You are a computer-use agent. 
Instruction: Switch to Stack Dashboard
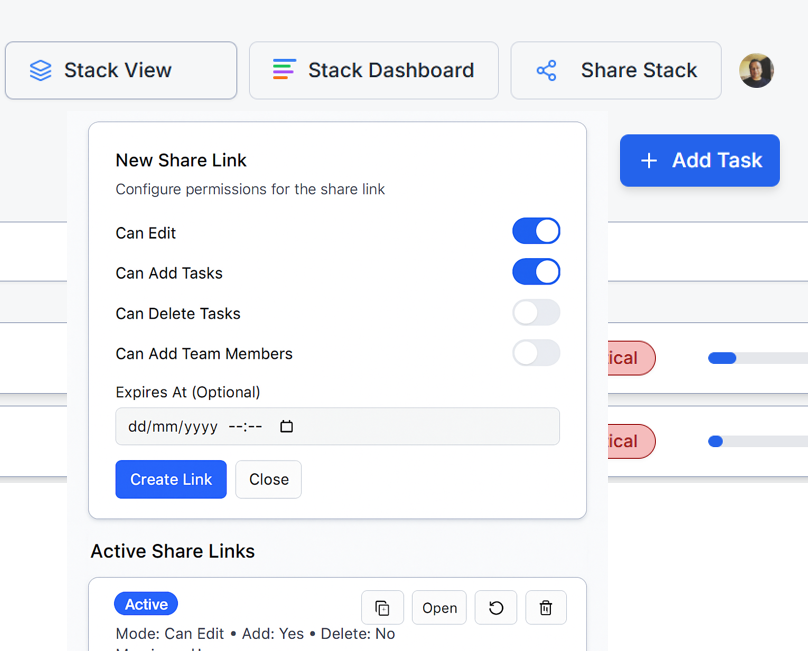coord(373,70)
